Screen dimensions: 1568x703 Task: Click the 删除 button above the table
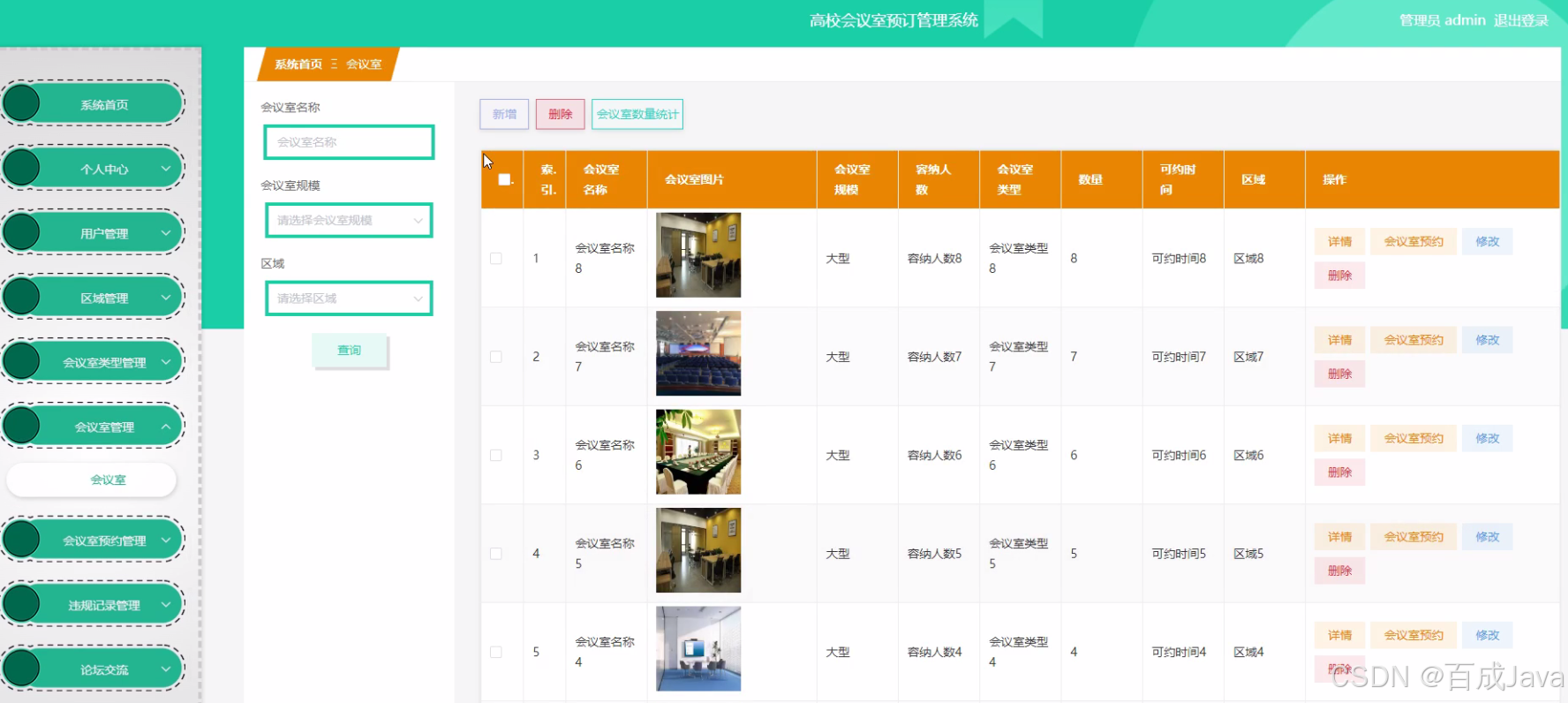(x=560, y=114)
